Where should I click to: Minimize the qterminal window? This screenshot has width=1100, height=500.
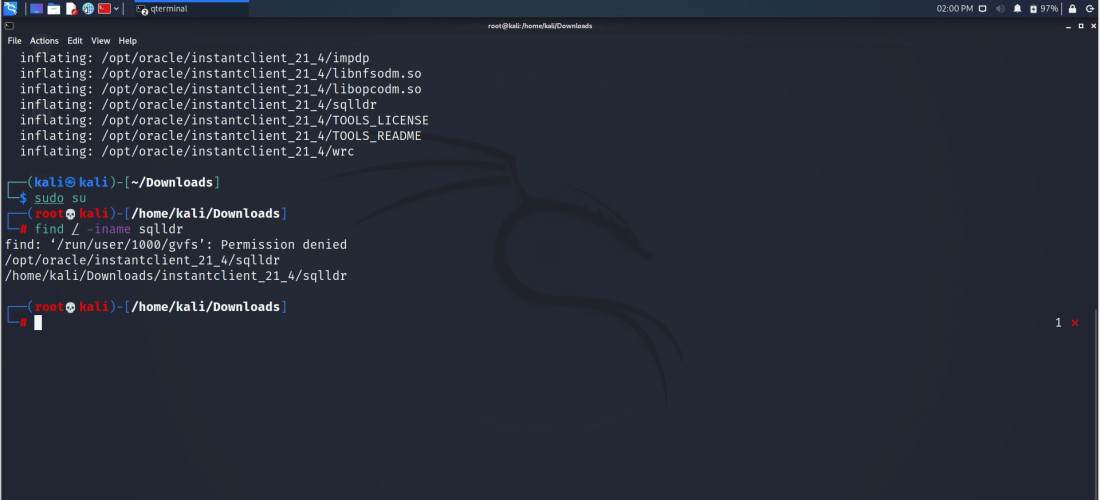1069,26
